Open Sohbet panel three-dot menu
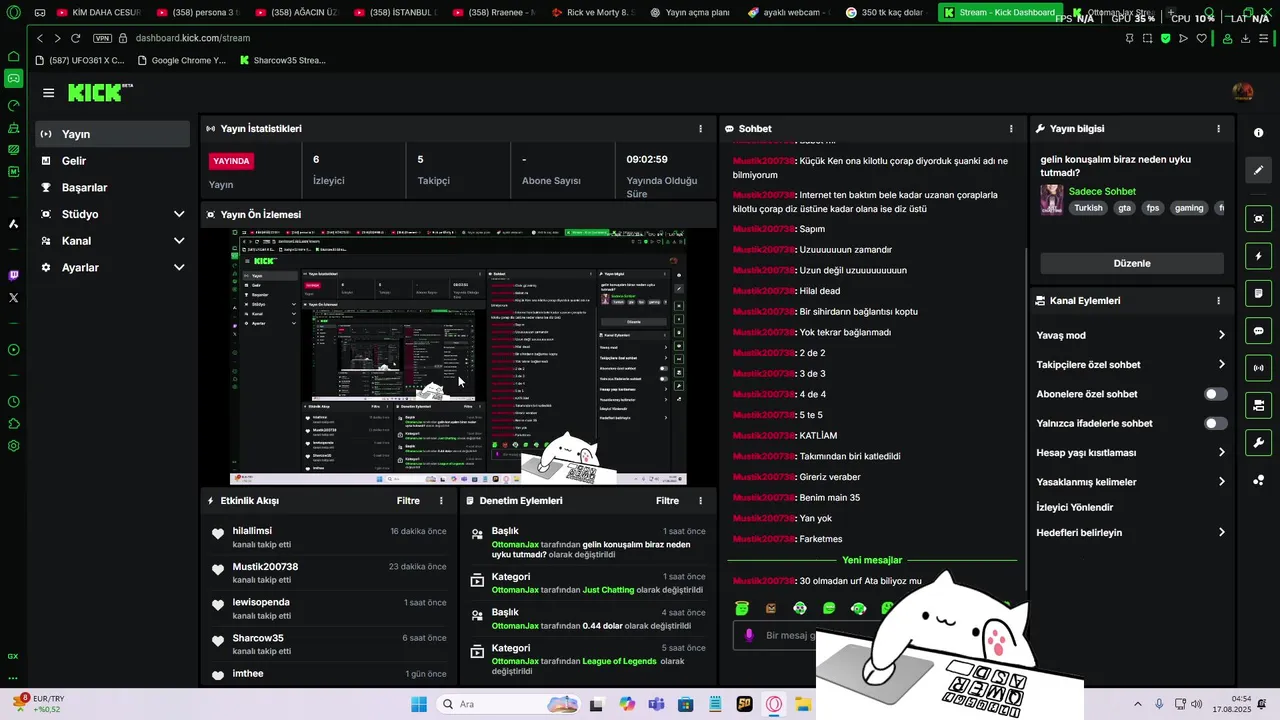1280x720 pixels. click(1011, 129)
